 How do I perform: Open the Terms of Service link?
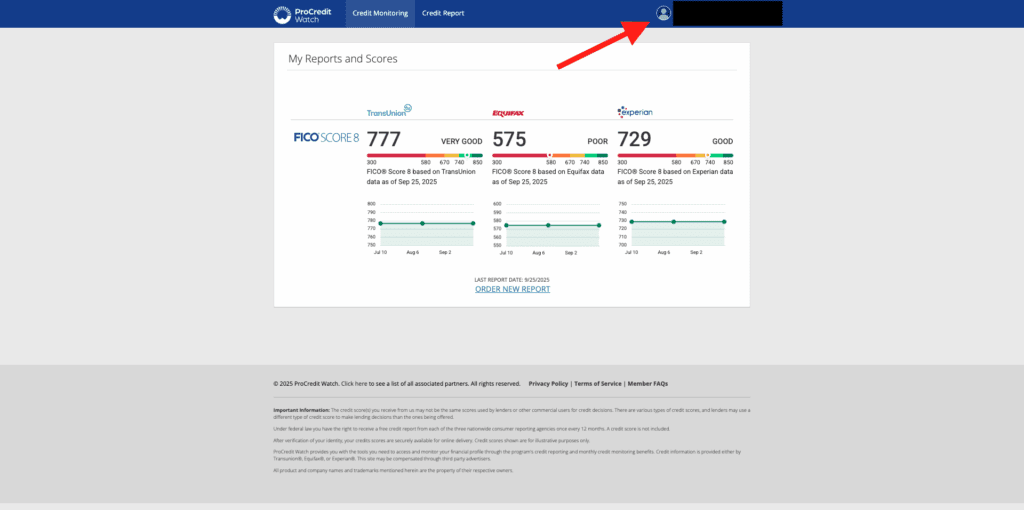(x=597, y=383)
